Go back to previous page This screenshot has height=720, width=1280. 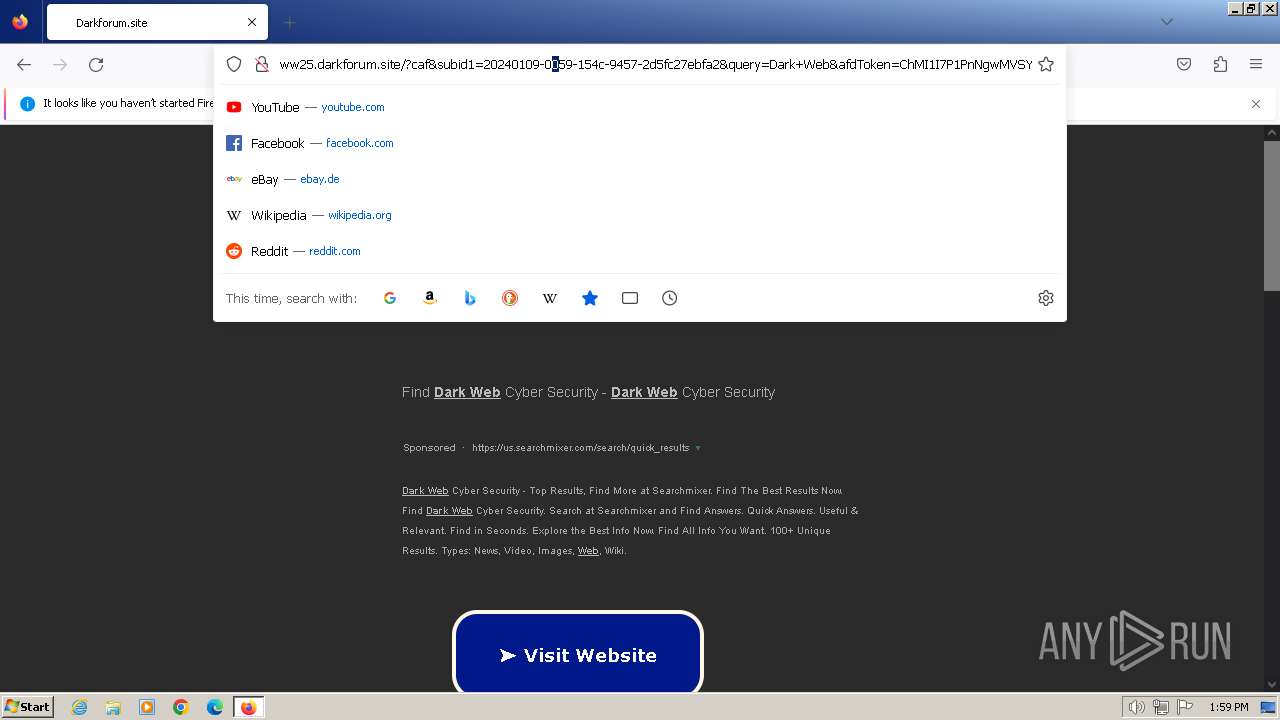24,64
